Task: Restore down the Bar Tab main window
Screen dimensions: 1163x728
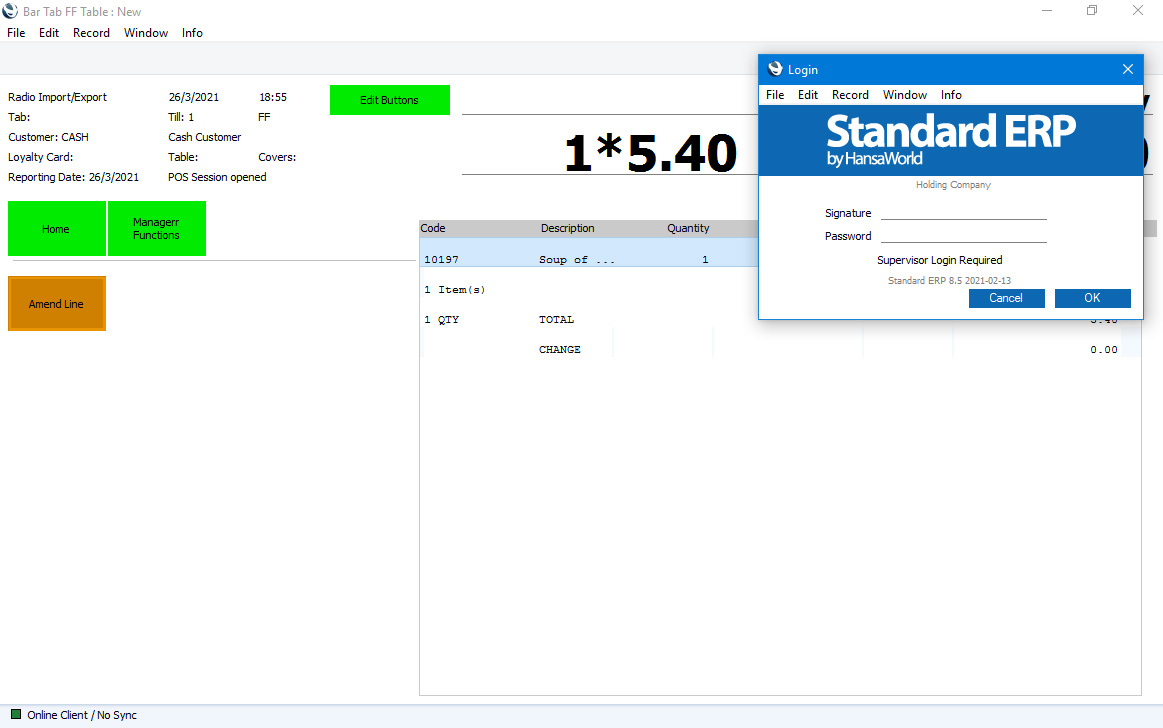Action: pyautogui.click(x=1092, y=10)
